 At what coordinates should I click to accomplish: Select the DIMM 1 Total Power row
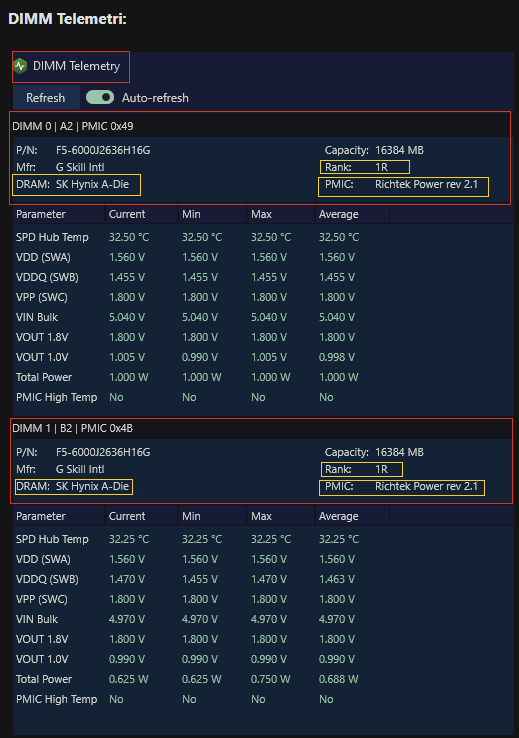coord(263,679)
